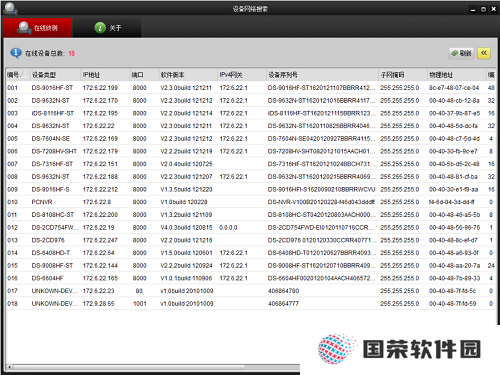500x375 pixels.
Task: Select device iDS-8116HF-ST in row 003
Action: [x=53, y=113]
